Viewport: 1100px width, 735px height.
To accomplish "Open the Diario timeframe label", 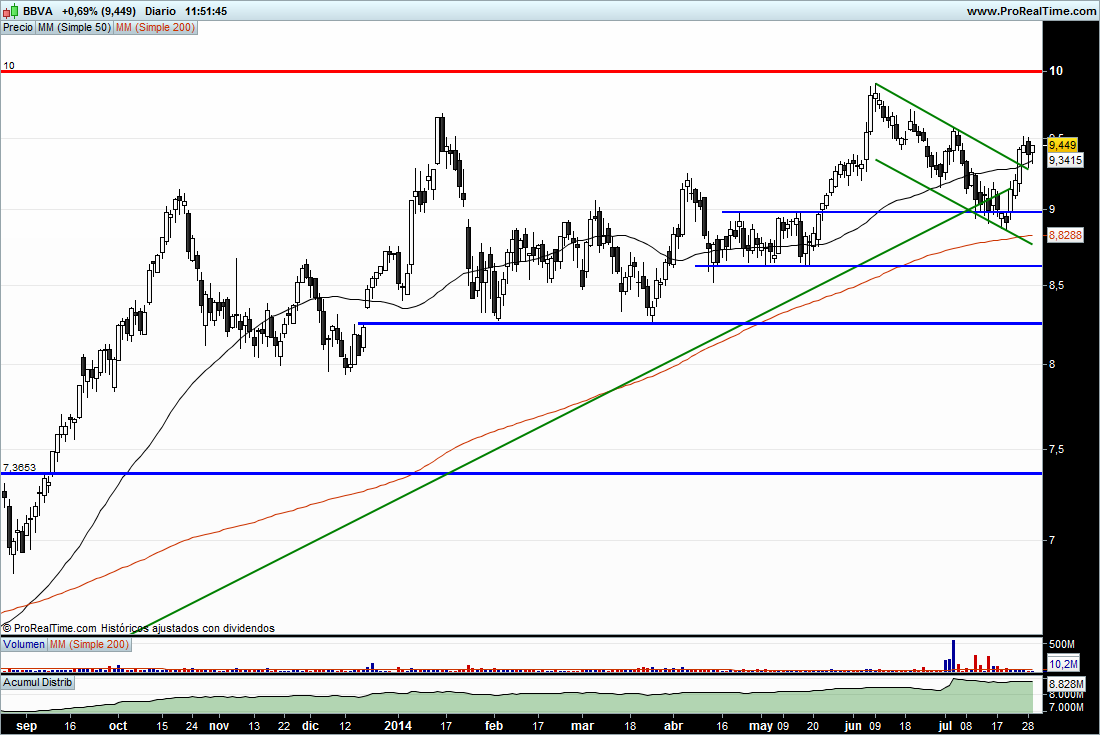I will coord(161,11).
